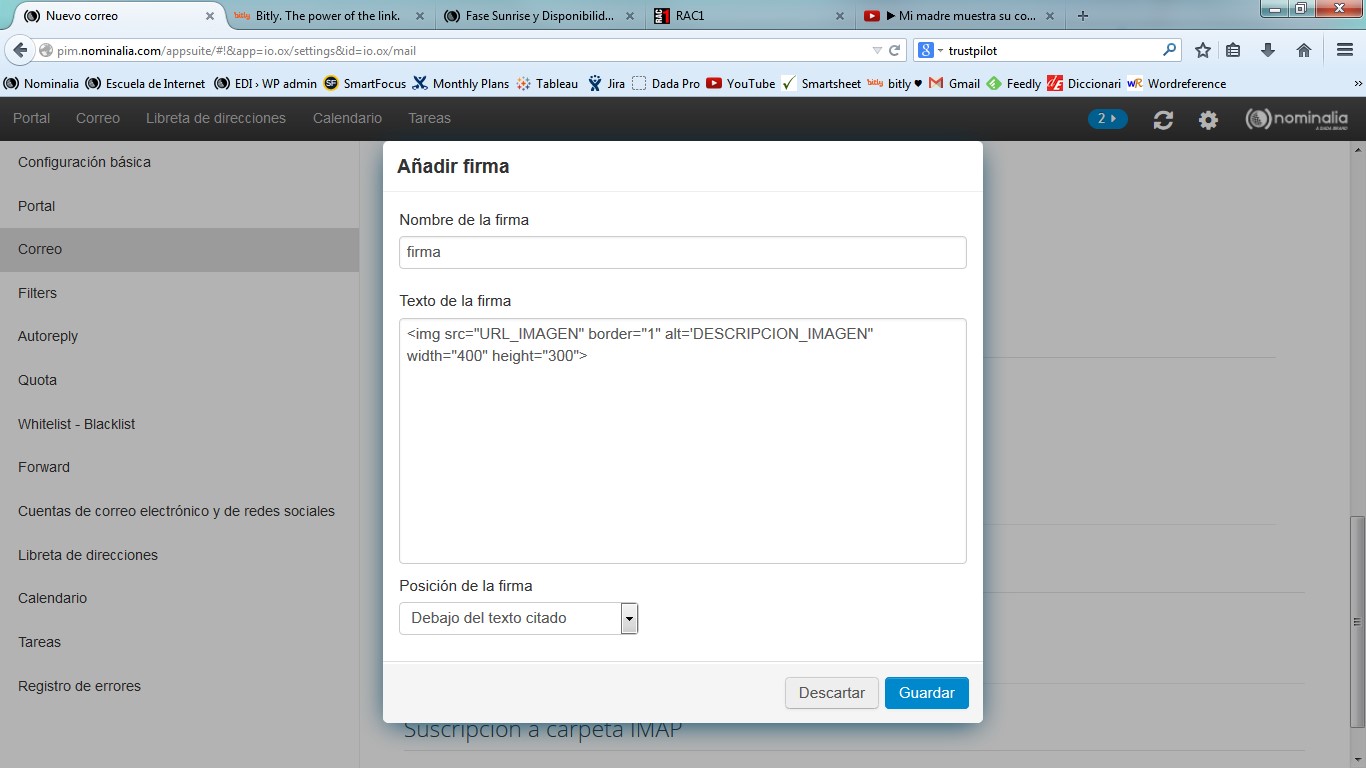The height and width of the screenshot is (768, 1366).
Task: Open the Firefox hamburger menu
Action: tap(1344, 50)
